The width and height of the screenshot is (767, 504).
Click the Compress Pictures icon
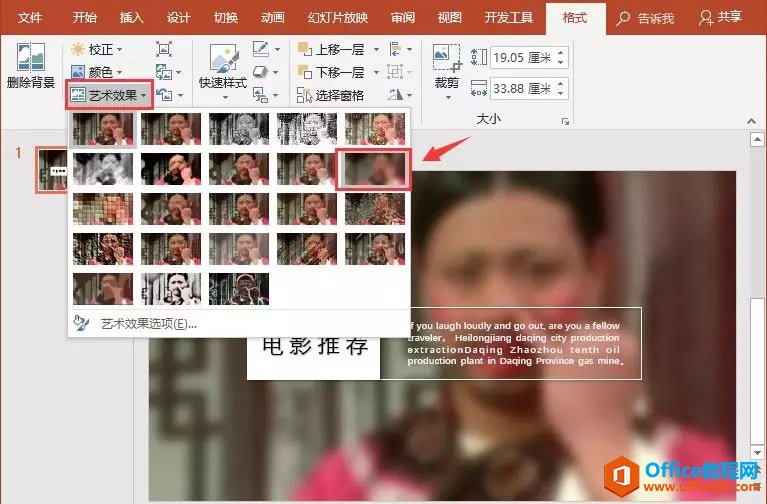pos(164,49)
